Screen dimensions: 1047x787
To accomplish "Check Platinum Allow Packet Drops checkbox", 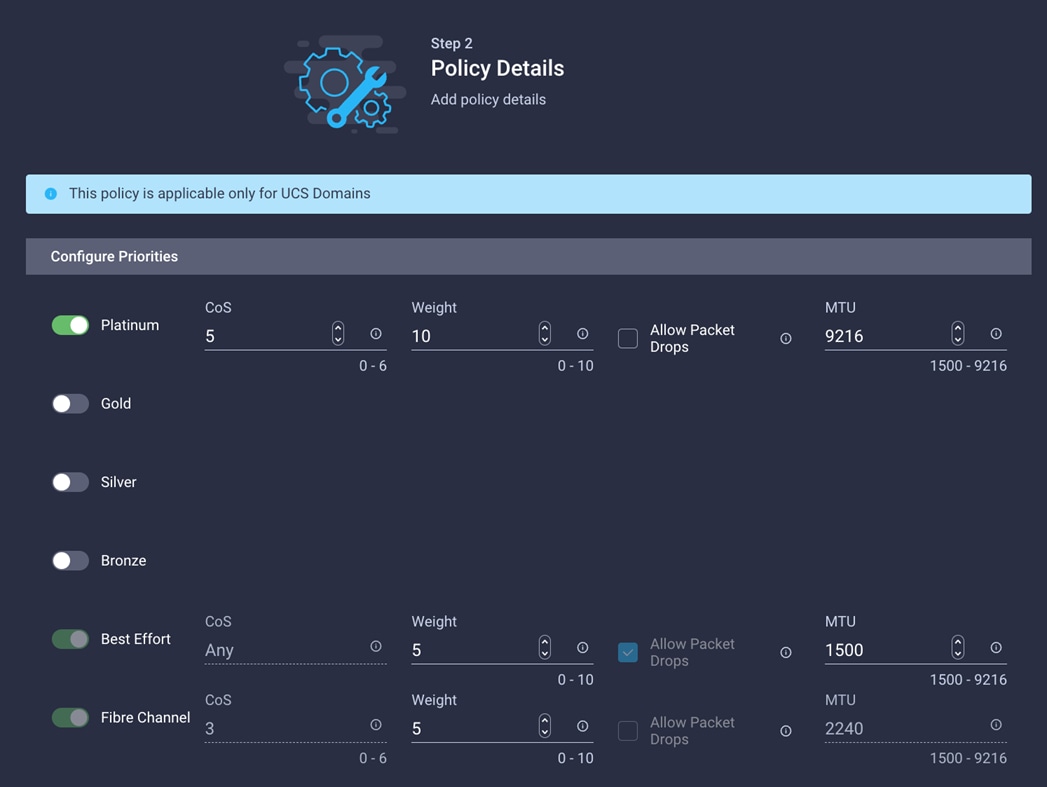I will tap(628, 338).
